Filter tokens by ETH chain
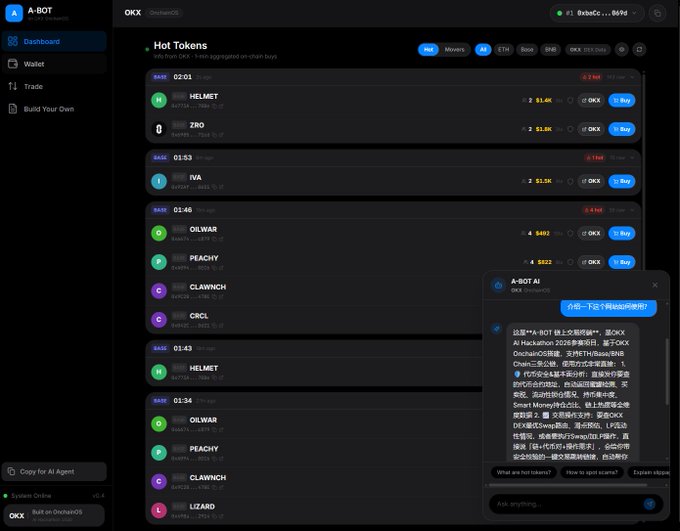 pyautogui.click(x=503, y=49)
